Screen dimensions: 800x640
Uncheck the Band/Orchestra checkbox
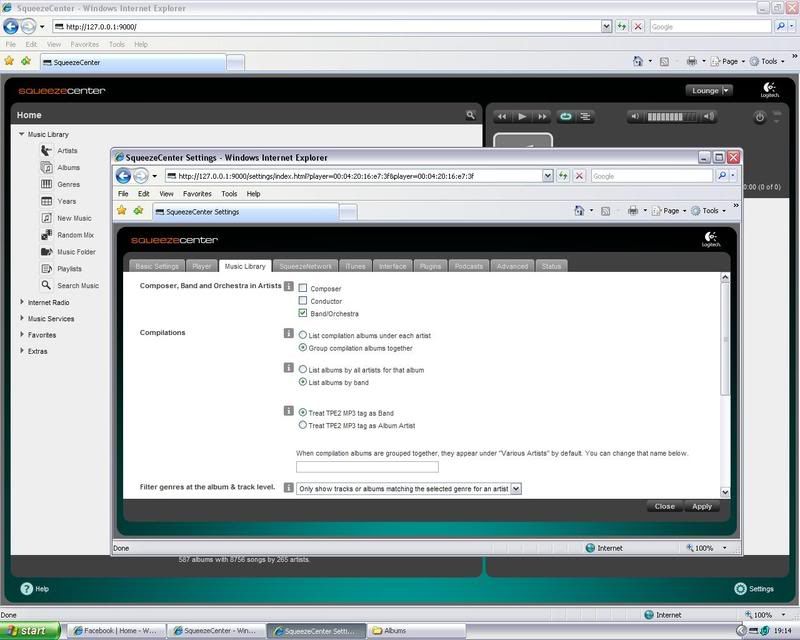click(303, 313)
